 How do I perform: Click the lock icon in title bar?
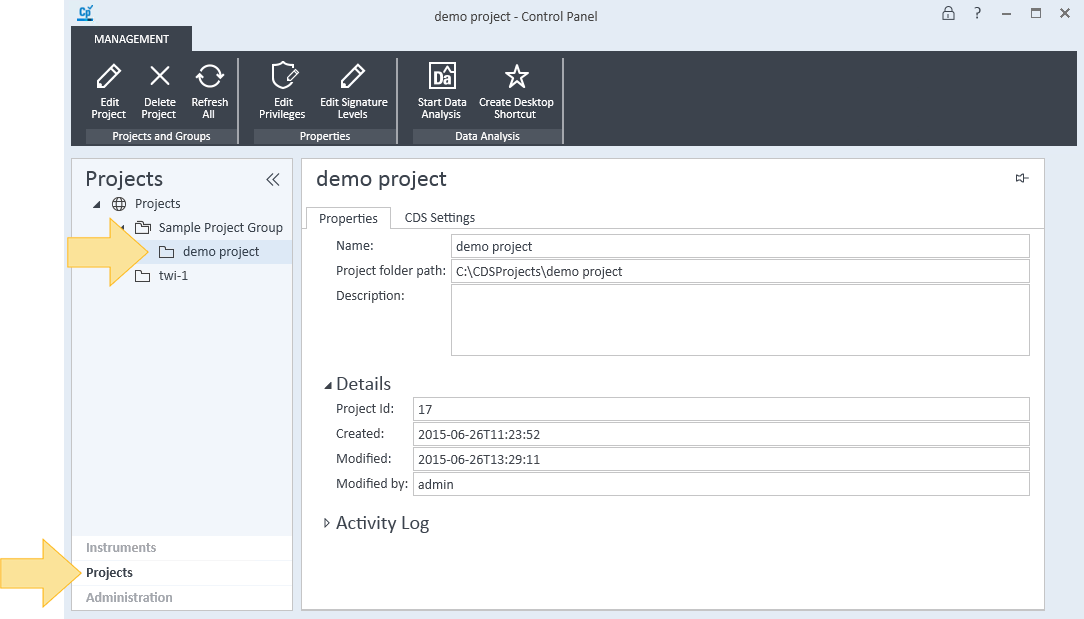point(948,13)
